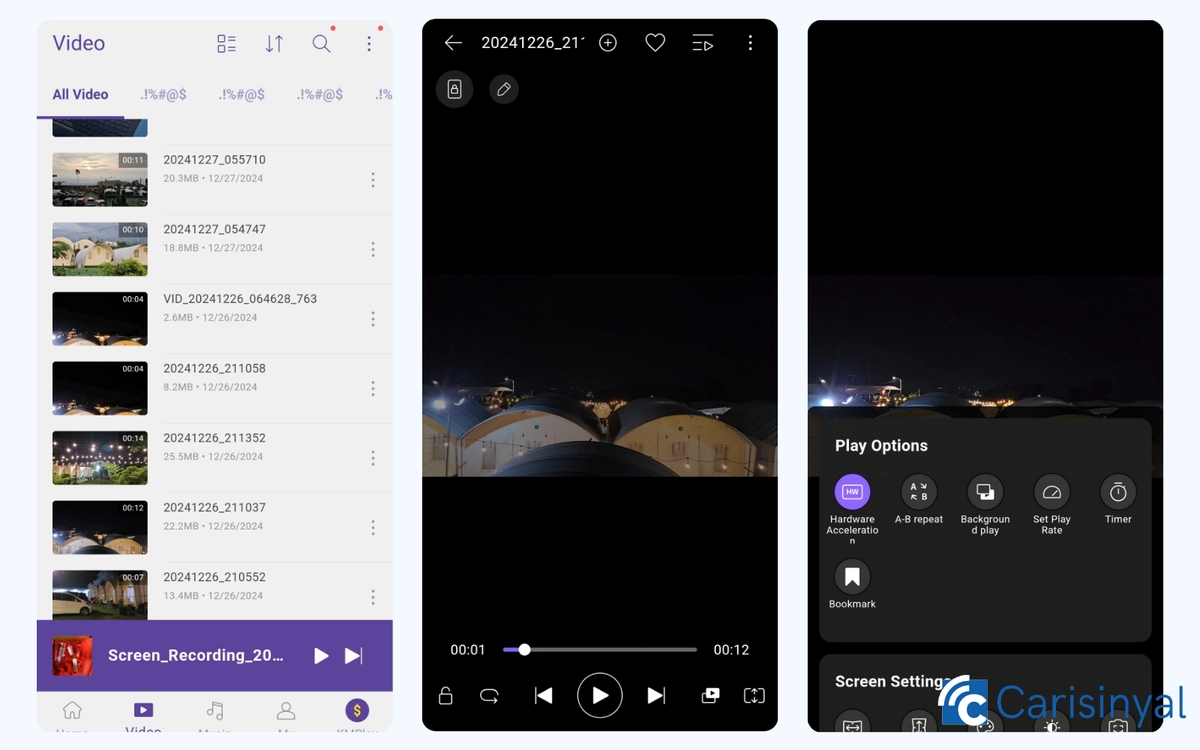
Task: Select the 20241227_054747 file name
Action: point(214,229)
